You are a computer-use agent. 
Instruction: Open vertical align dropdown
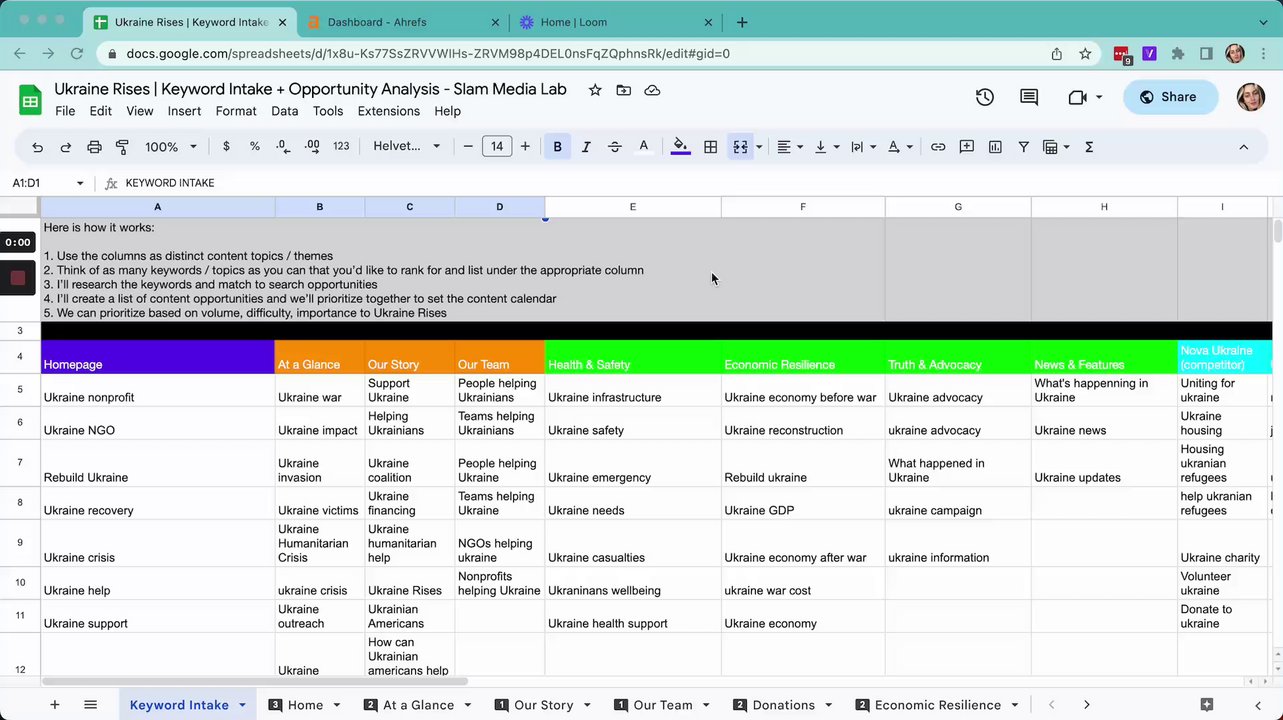(x=825, y=147)
